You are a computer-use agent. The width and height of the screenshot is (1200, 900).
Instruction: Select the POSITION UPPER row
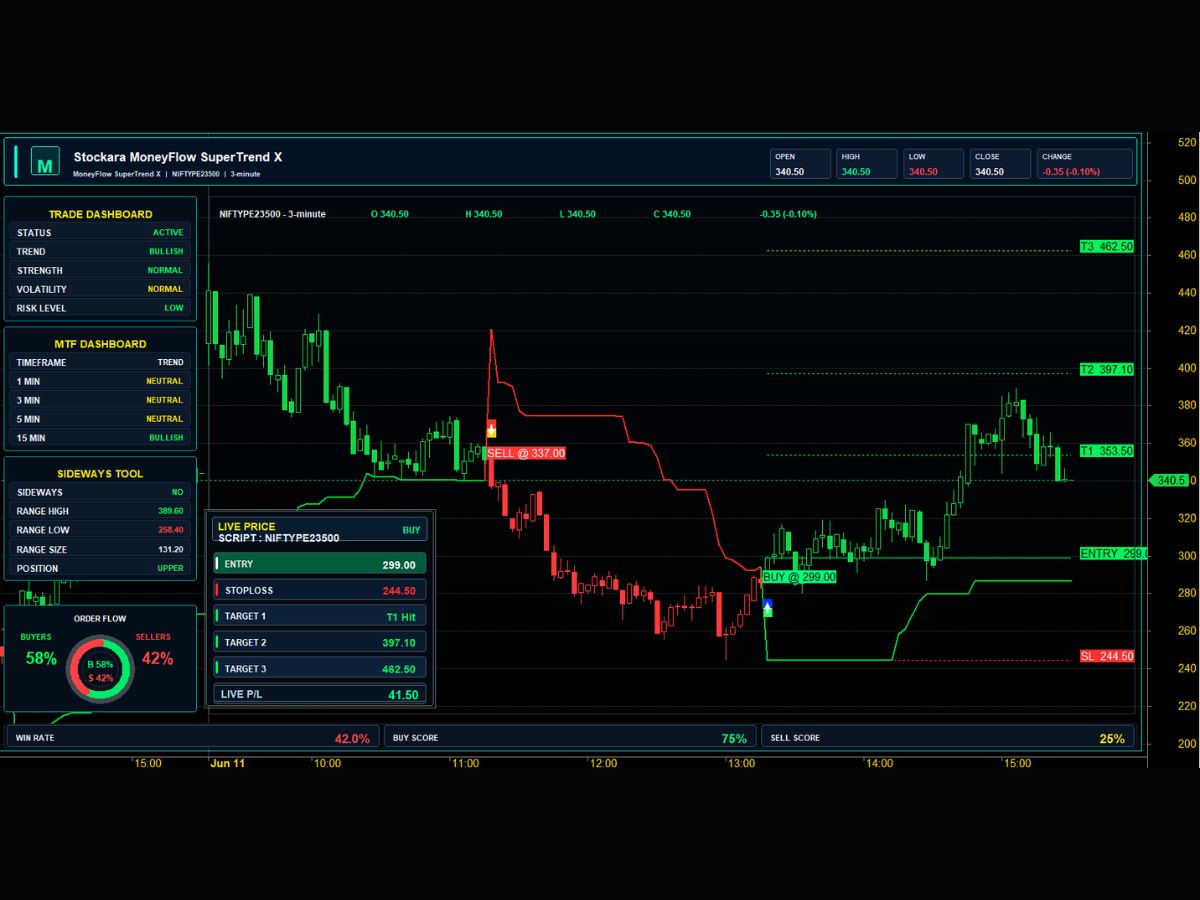100,568
